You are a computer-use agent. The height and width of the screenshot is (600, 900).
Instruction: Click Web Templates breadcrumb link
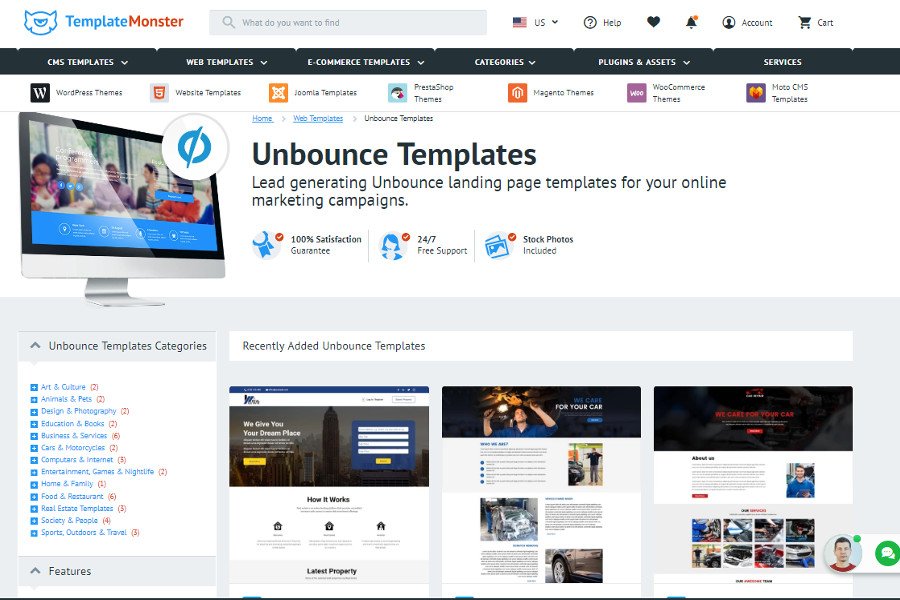tap(318, 118)
